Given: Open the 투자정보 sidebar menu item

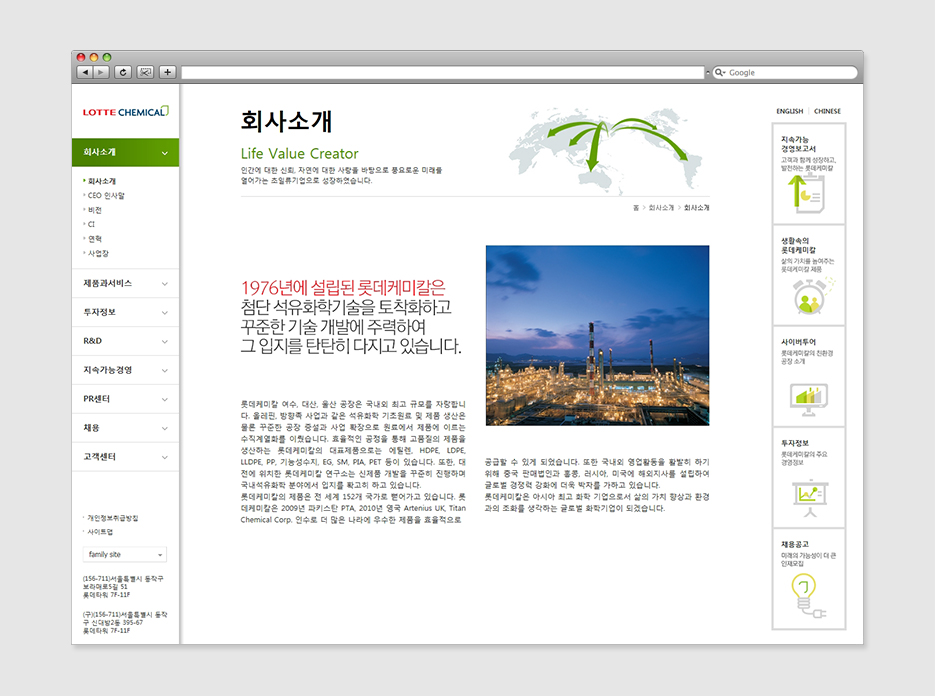Looking at the screenshot, I should [x=125, y=312].
